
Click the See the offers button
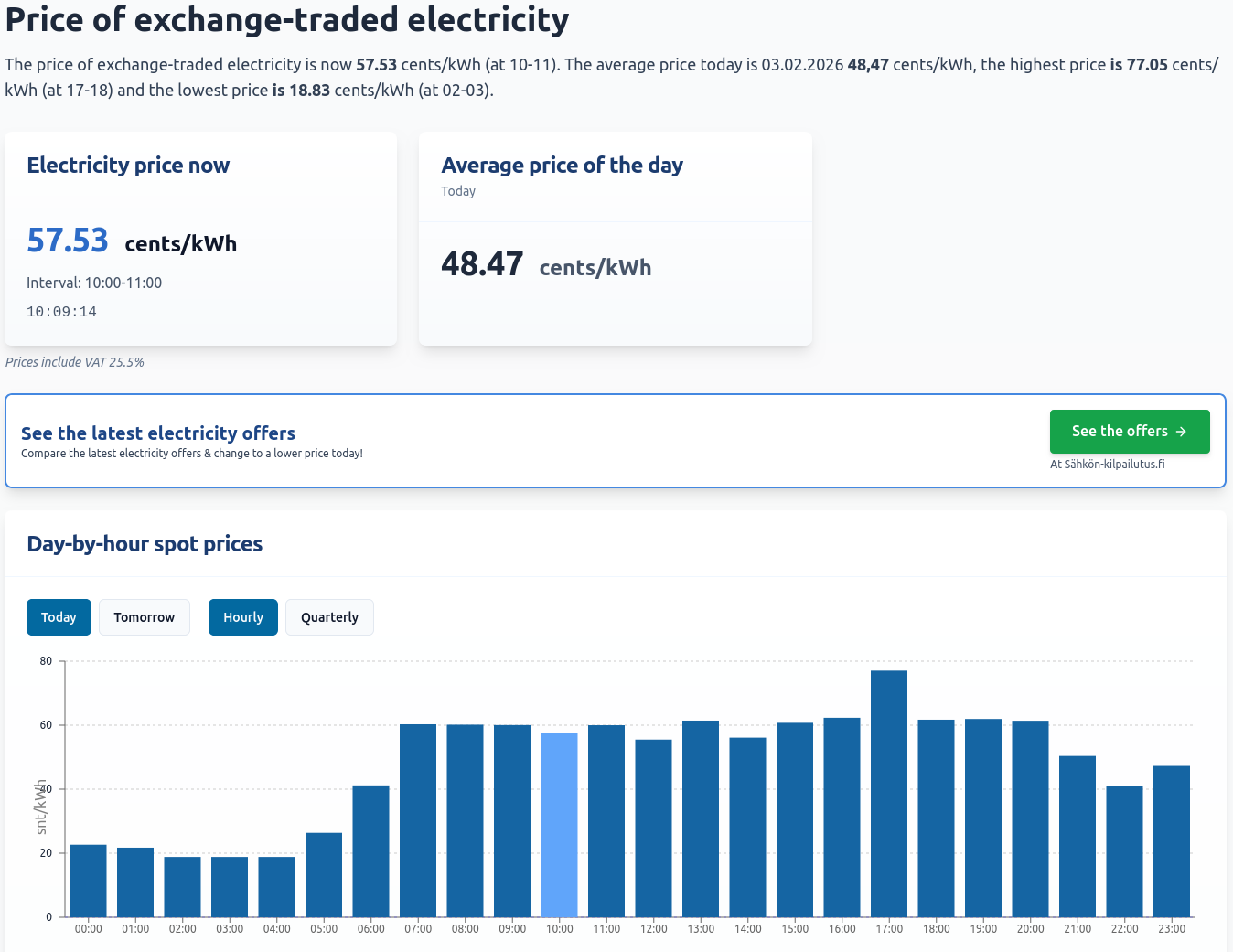click(x=1130, y=432)
